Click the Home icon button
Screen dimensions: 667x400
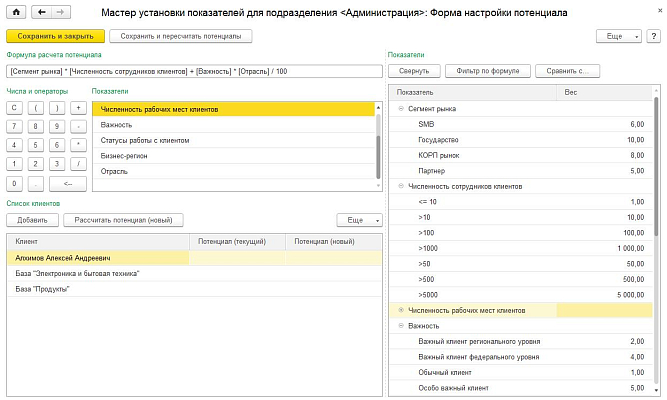point(17,12)
